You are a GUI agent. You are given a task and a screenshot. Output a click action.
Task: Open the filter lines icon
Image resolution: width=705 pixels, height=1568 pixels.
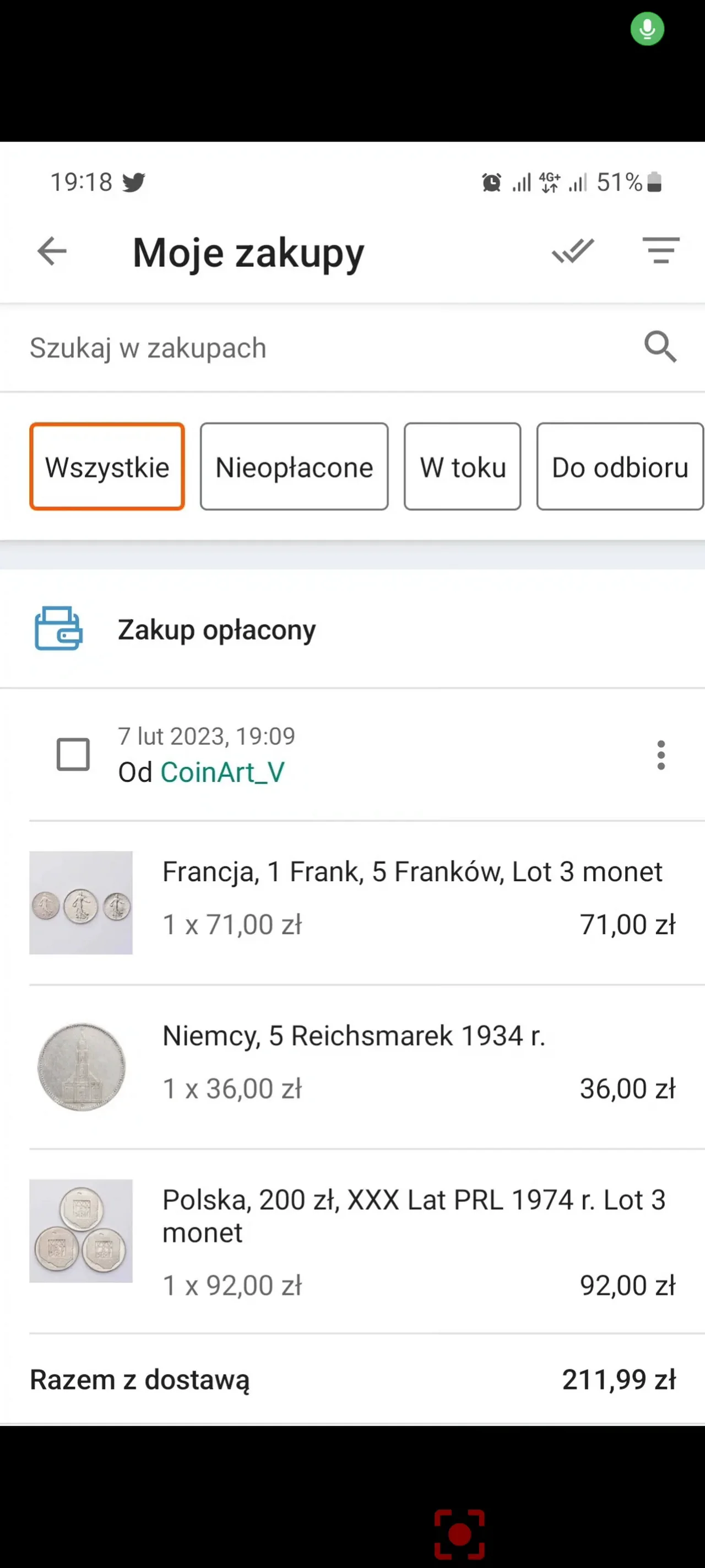pyautogui.click(x=660, y=251)
